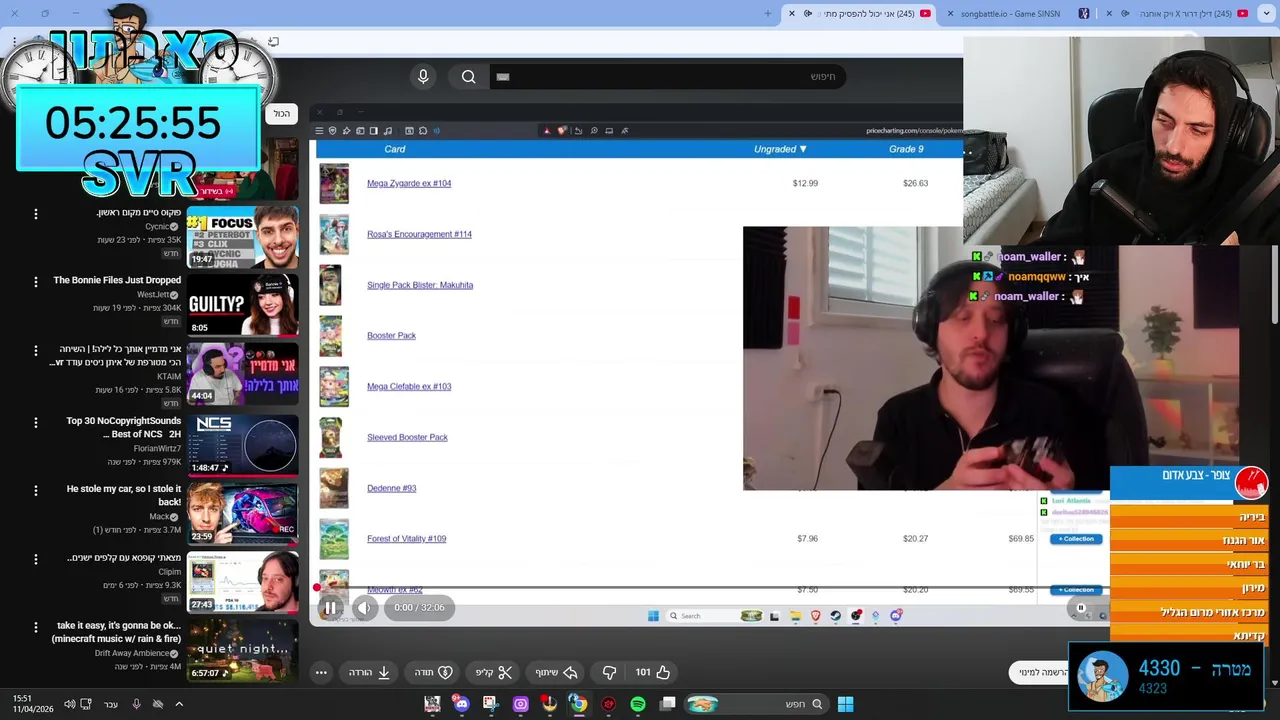Open Forest of Vitality #109 link
The width and height of the screenshot is (1280, 720).
tap(406, 539)
